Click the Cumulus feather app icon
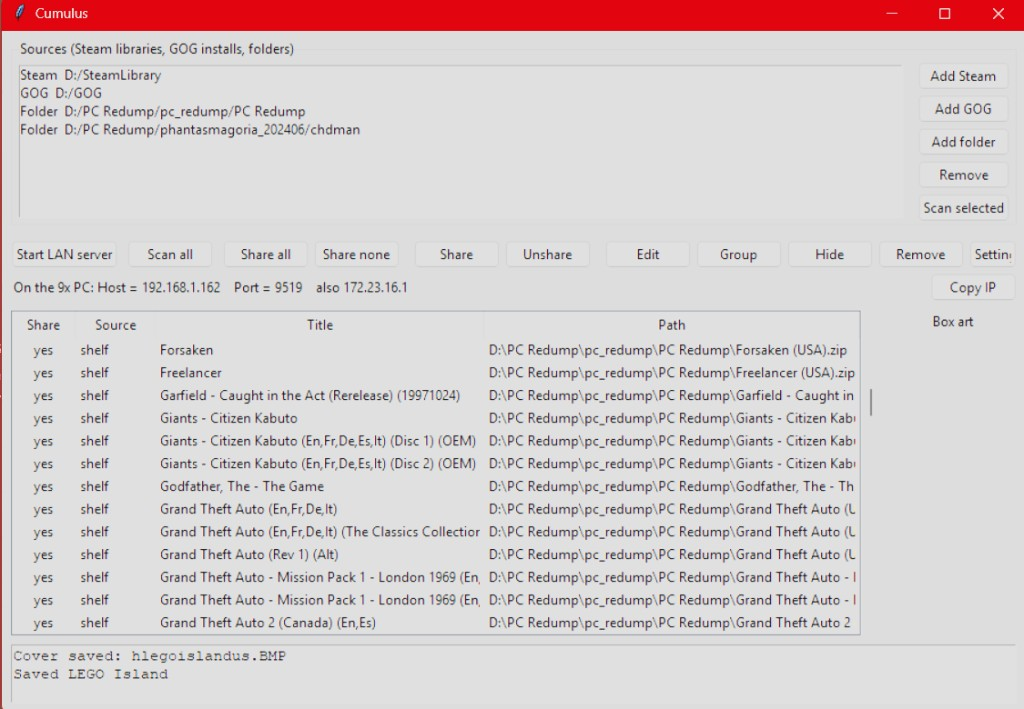This screenshot has width=1024, height=709. pos(20,13)
